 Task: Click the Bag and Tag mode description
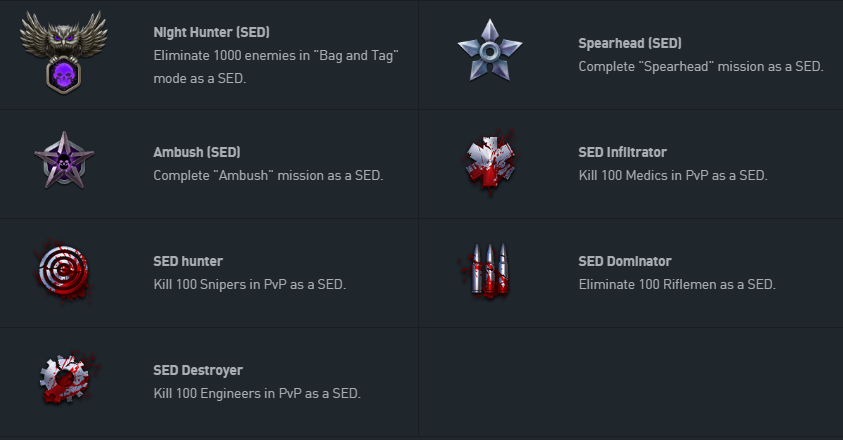tap(276, 67)
